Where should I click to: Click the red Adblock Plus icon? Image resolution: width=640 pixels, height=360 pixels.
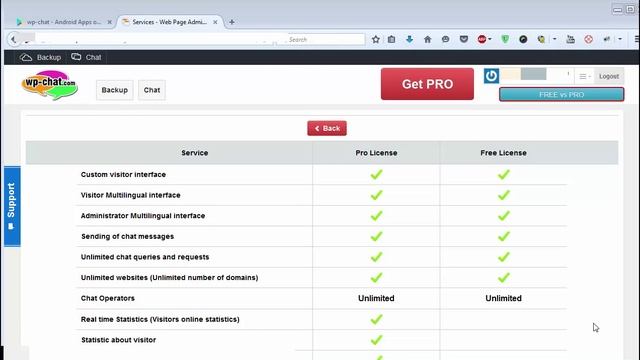(x=482, y=39)
